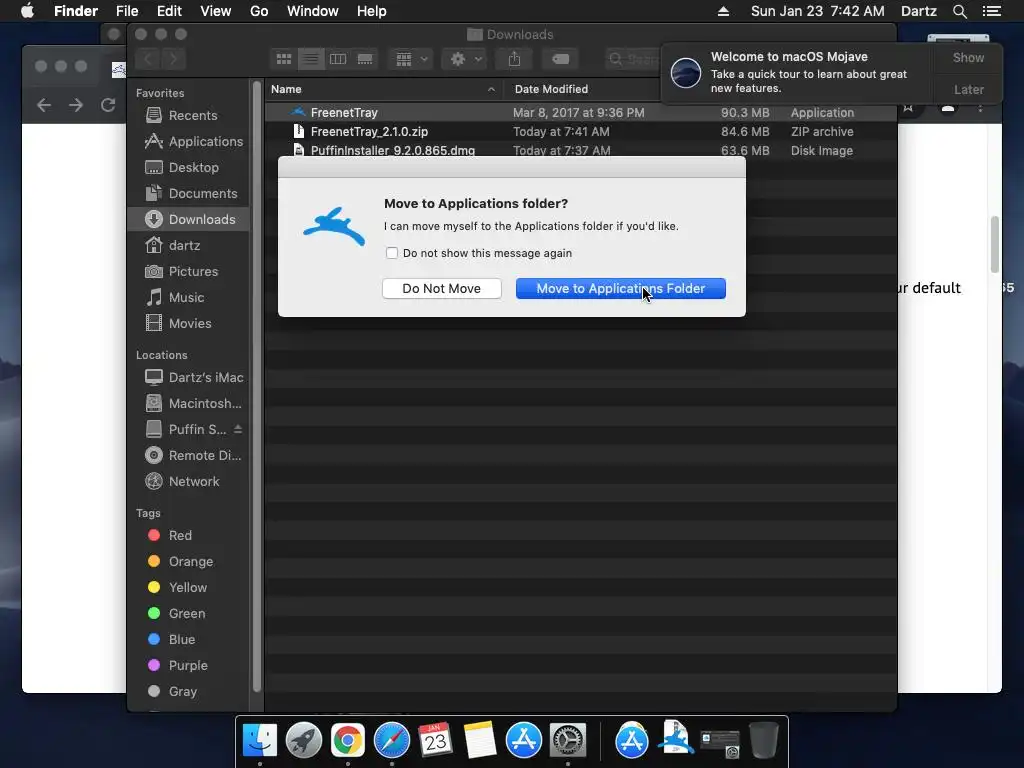Open Applications in Finder sidebar
Viewport: 1024px width, 768px height.
[x=189, y=142]
